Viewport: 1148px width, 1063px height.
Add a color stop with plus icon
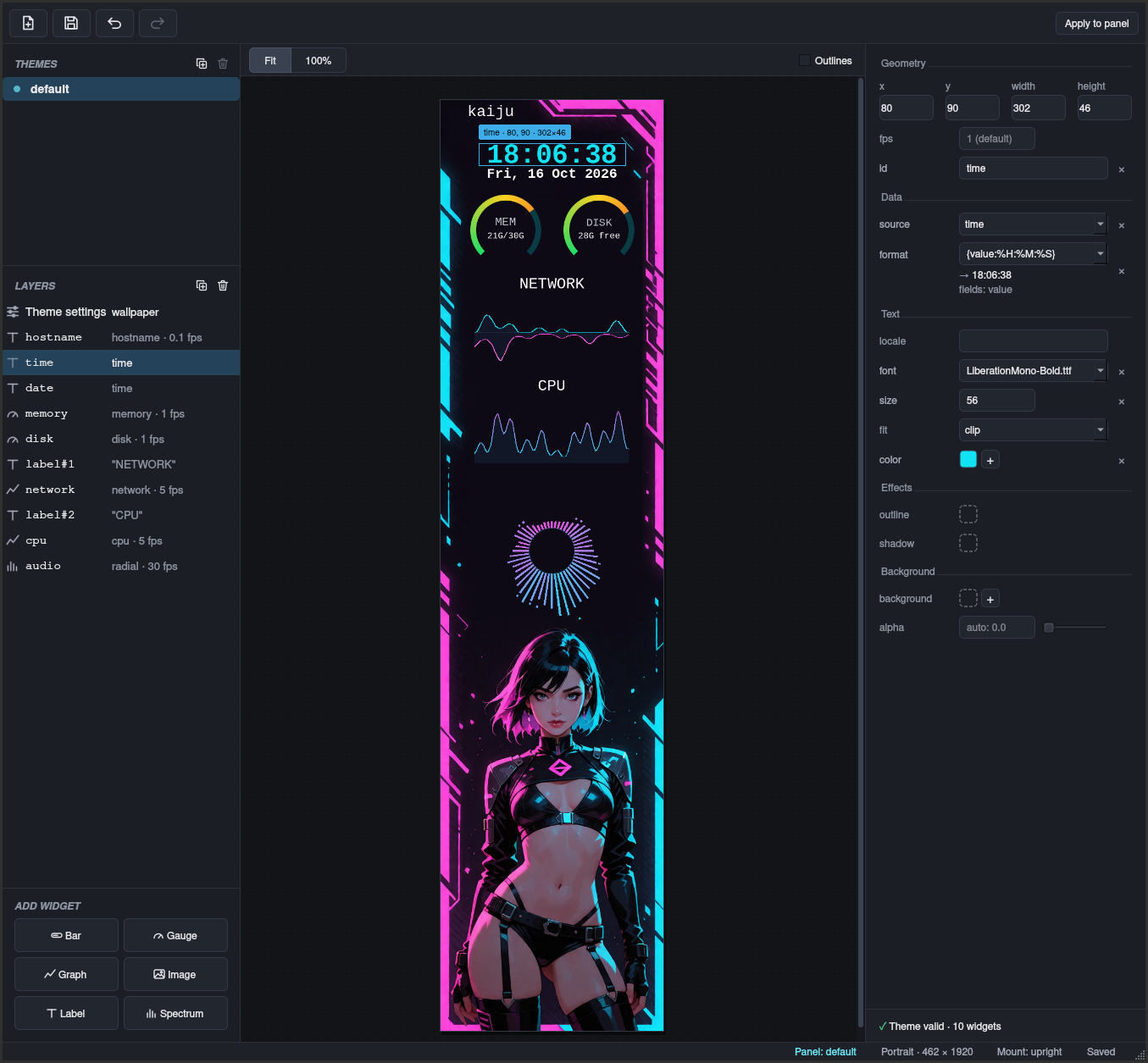click(990, 460)
